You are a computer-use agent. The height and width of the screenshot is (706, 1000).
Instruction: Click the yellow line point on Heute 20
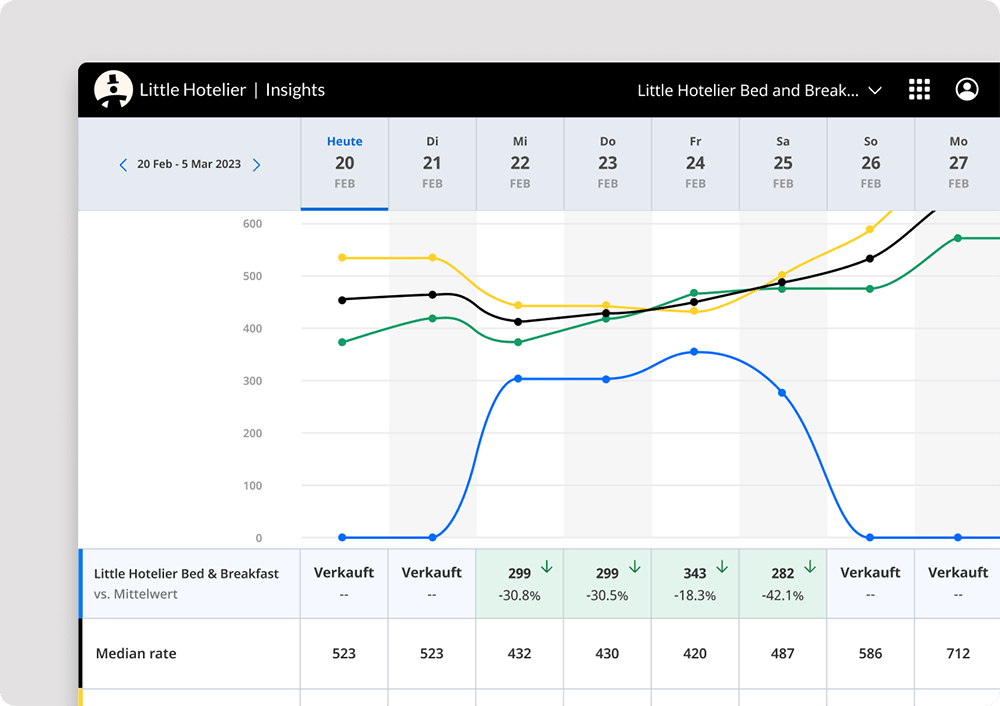pos(342,258)
